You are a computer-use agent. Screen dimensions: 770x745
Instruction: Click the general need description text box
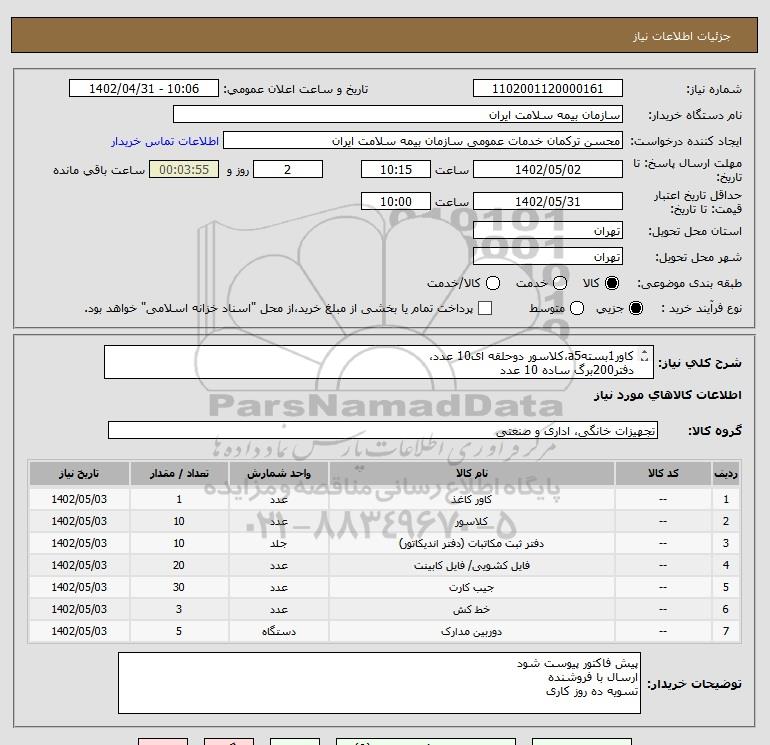tap(379, 362)
